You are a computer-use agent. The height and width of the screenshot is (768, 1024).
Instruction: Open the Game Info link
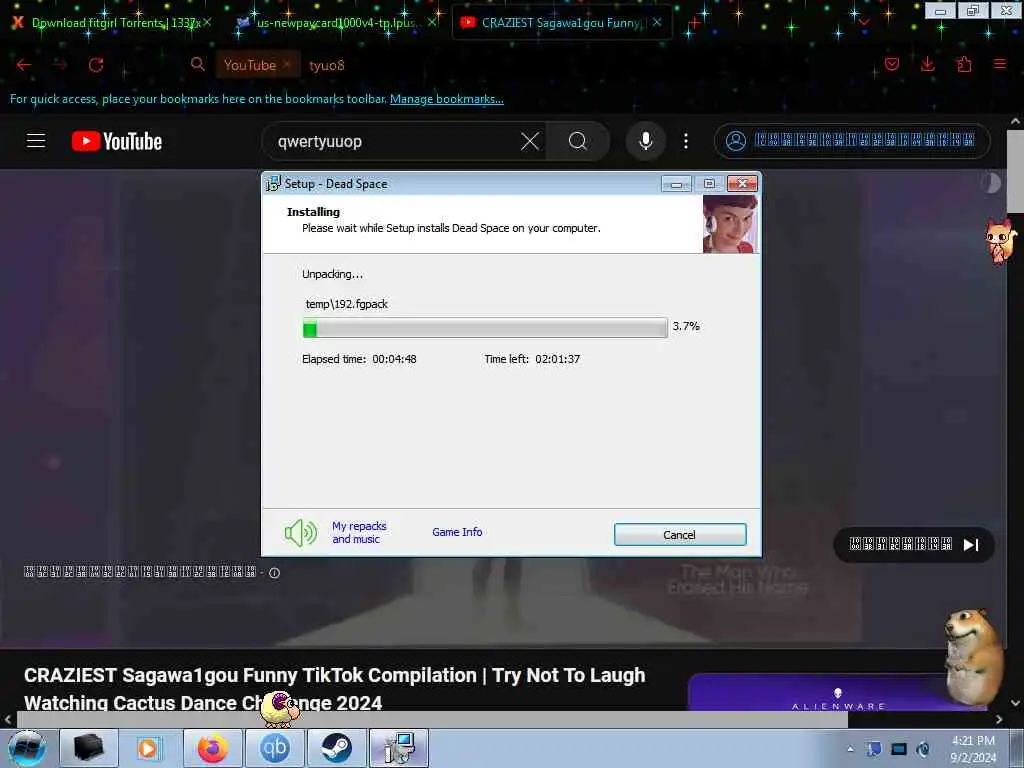coord(457,532)
